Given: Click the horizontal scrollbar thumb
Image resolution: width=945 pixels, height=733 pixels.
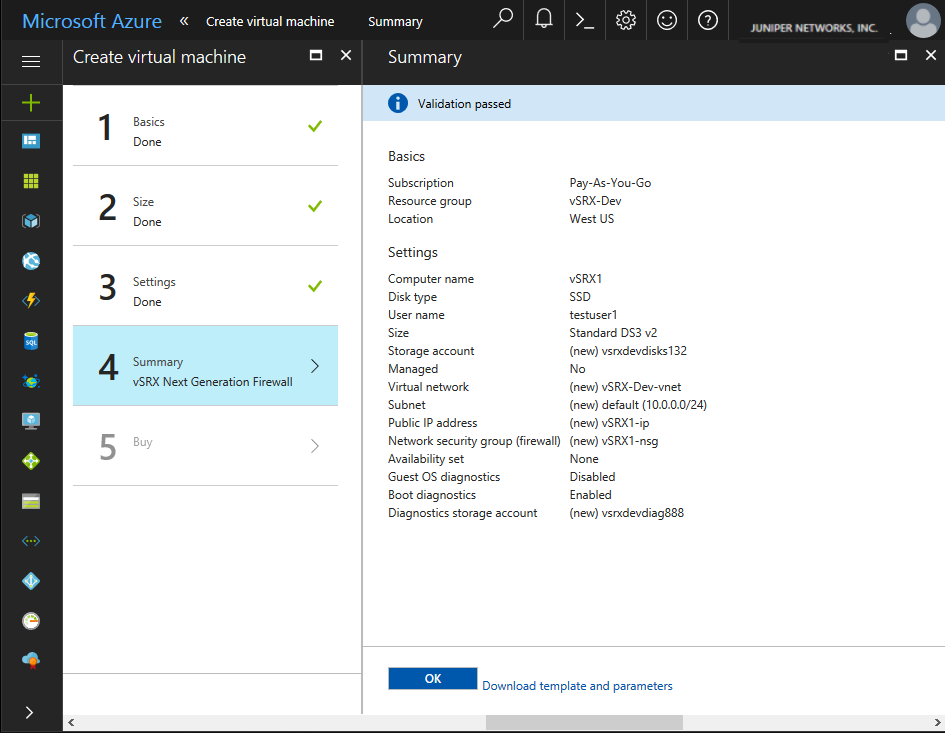Looking at the screenshot, I should pyautogui.click(x=583, y=722).
